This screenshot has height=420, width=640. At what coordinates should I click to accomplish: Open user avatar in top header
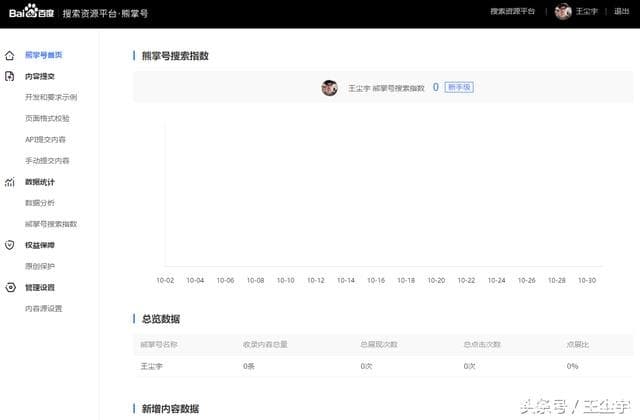point(563,11)
